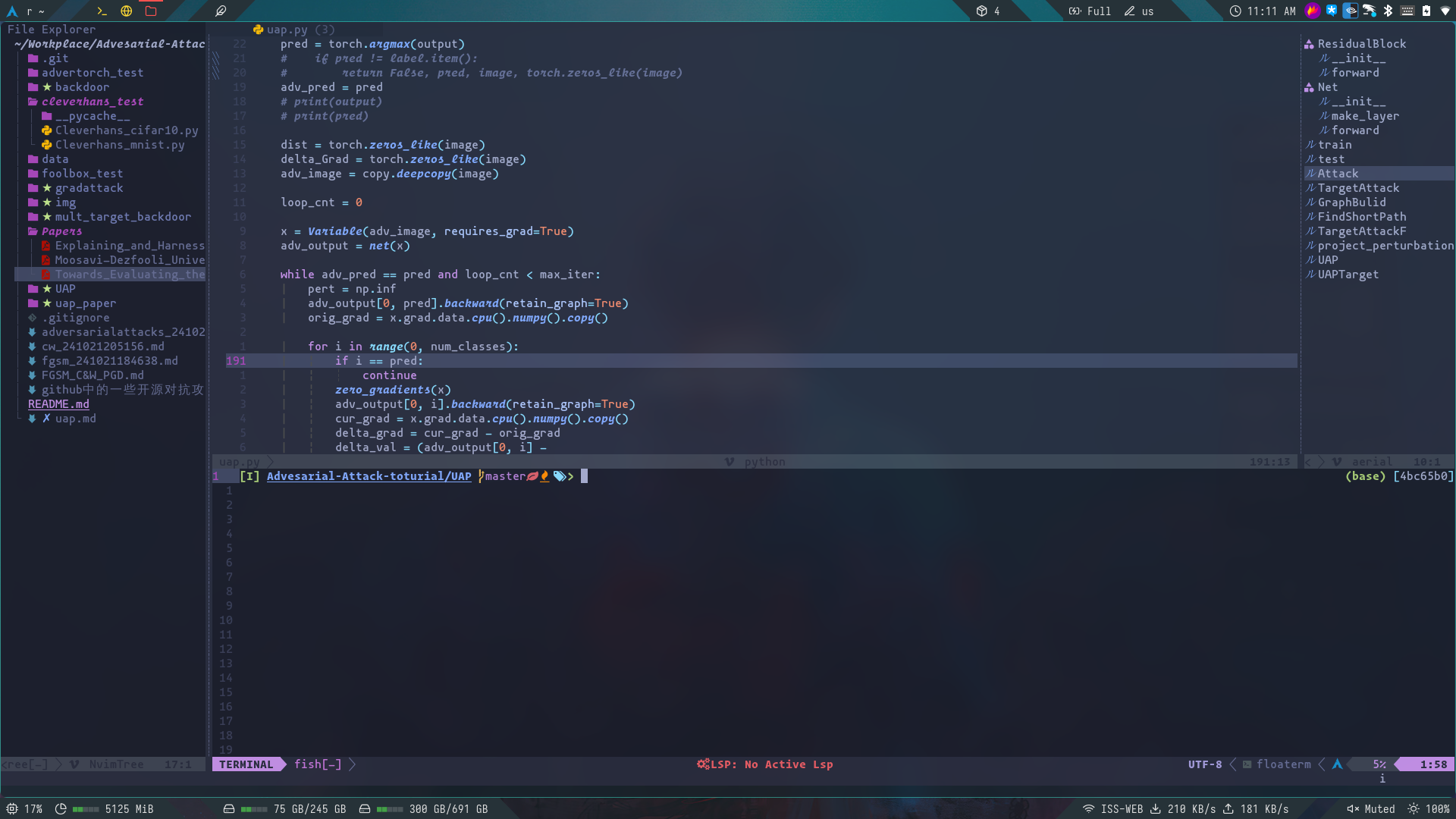Screen dimensions: 1456x819
Task: Open the on-screen keyboard tray icon
Action: 1407,11
